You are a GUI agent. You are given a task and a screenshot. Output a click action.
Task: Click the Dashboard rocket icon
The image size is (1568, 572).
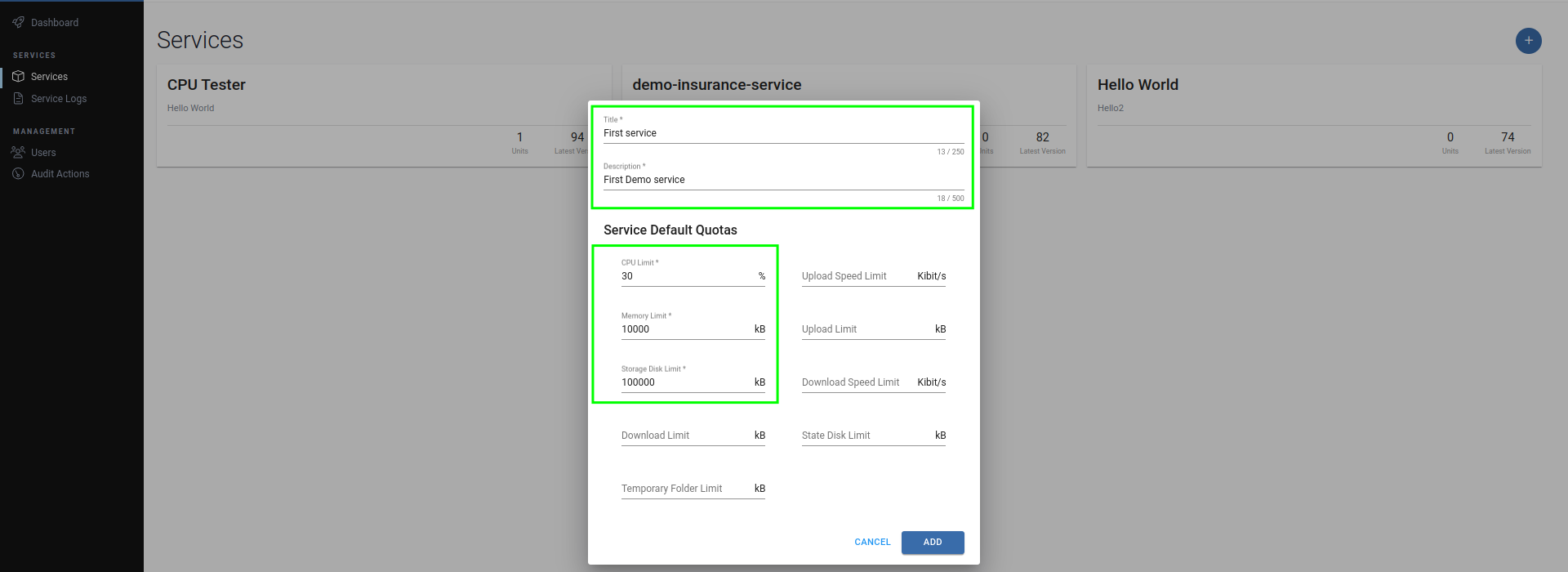pyautogui.click(x=18, y=22)
